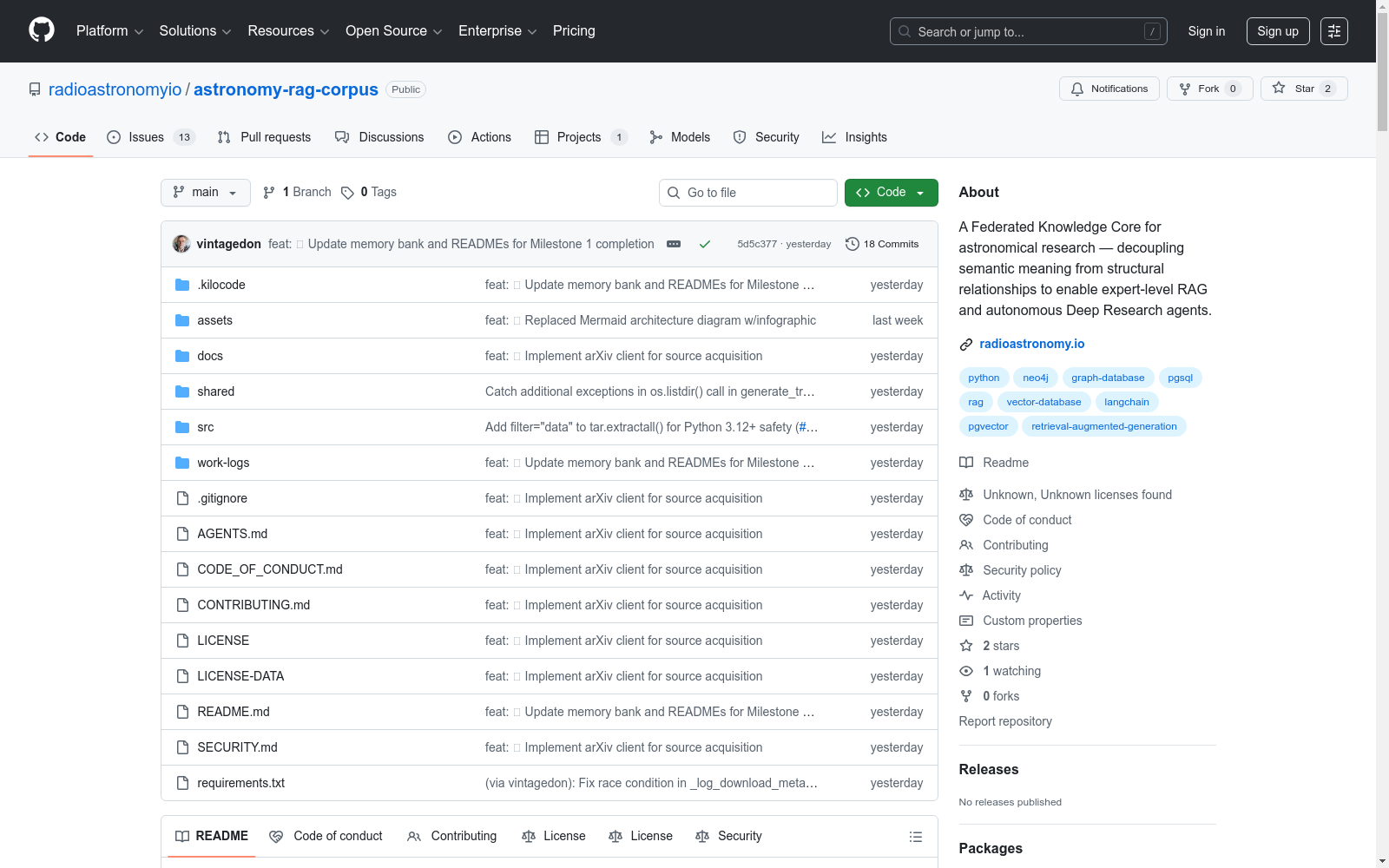
Task: Click the folder icon beside work-logs
Action: tap(182, 463)
